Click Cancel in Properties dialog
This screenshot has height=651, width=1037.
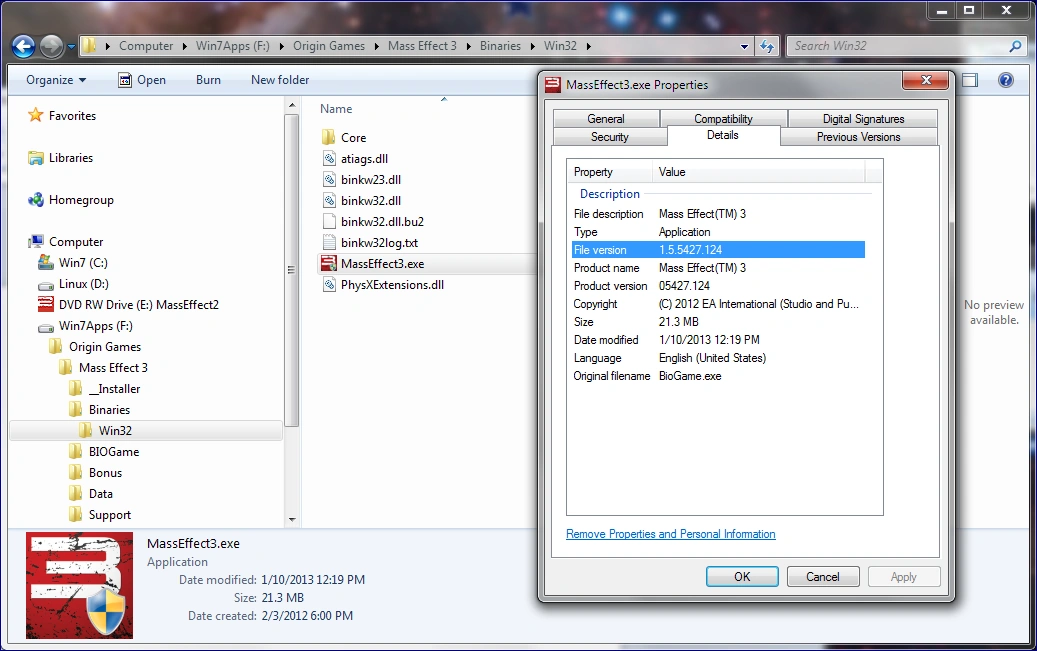click(823, 577)
